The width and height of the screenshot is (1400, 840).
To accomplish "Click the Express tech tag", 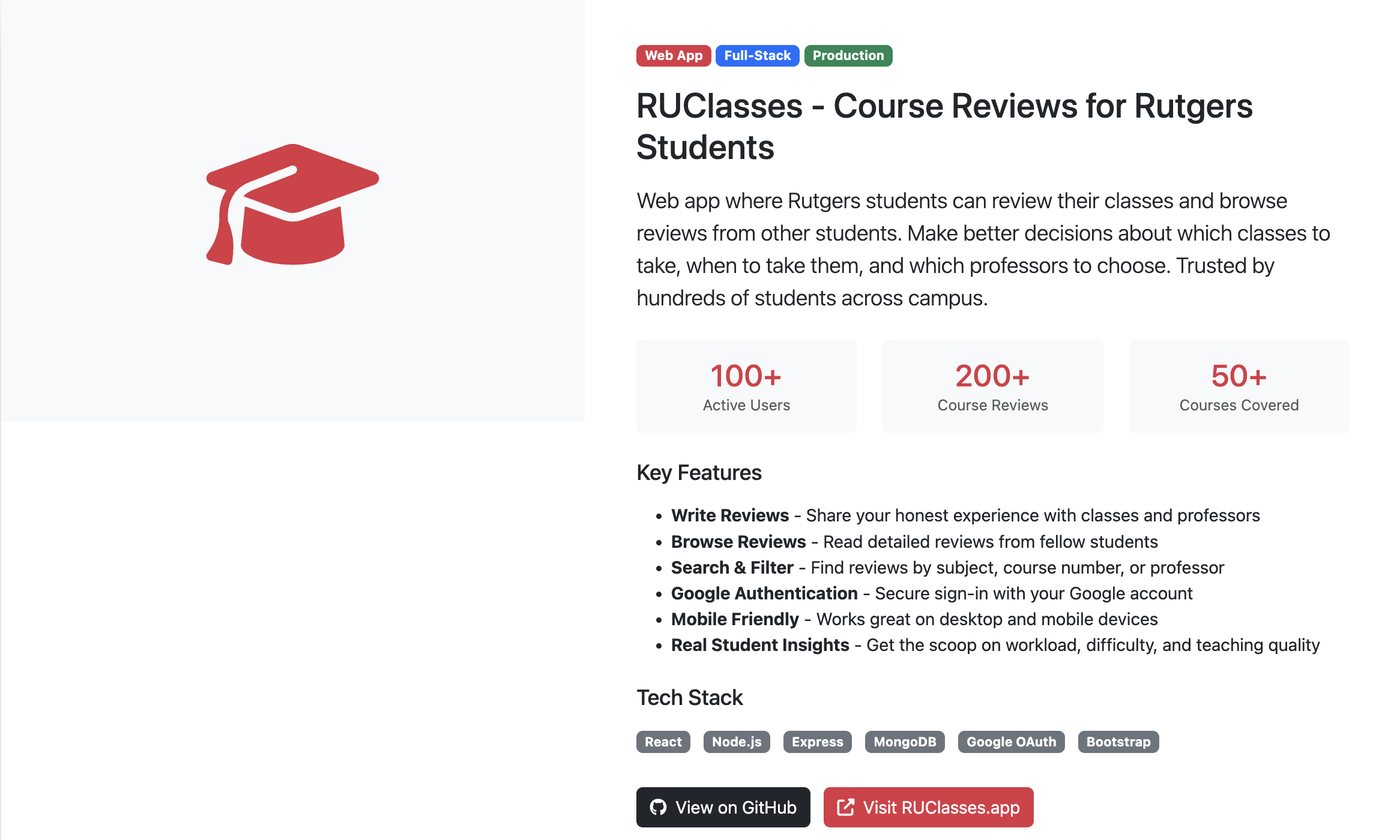I will pos(817,742).
